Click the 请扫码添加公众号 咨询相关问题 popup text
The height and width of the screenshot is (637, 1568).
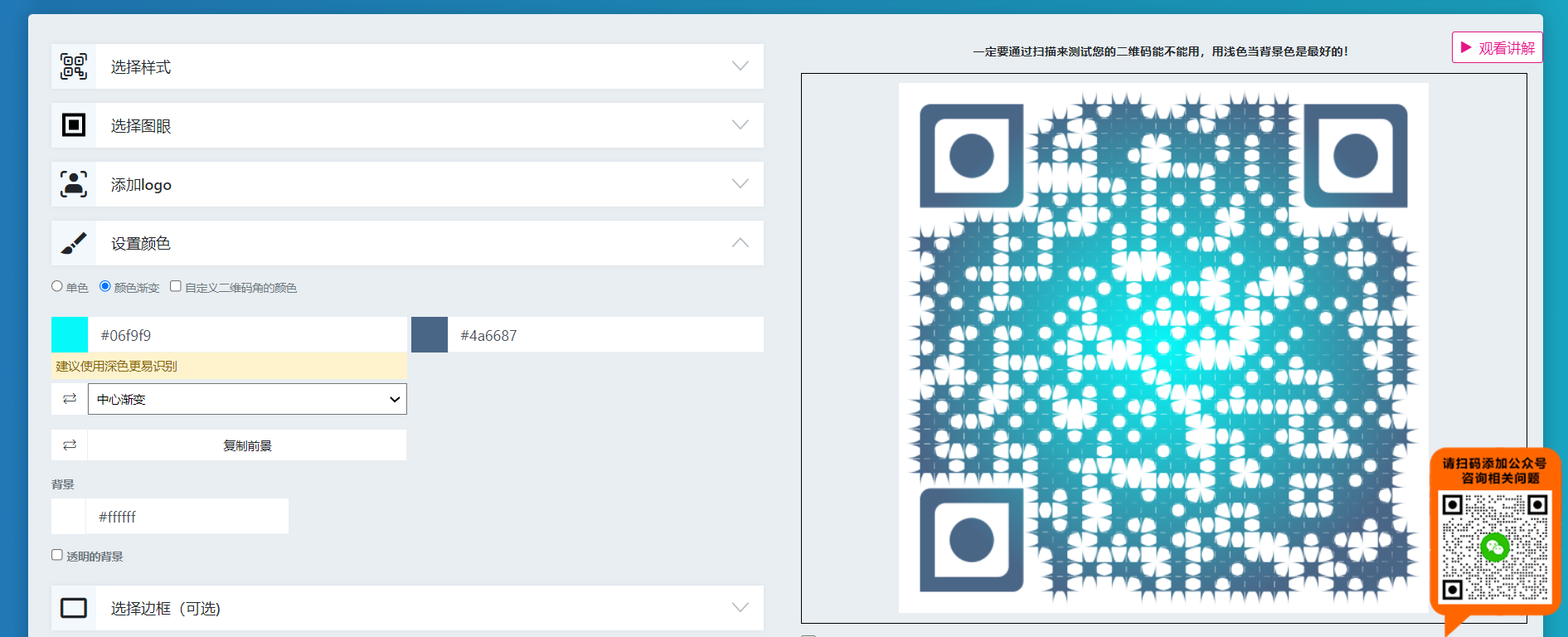(x=1495, y=470)
